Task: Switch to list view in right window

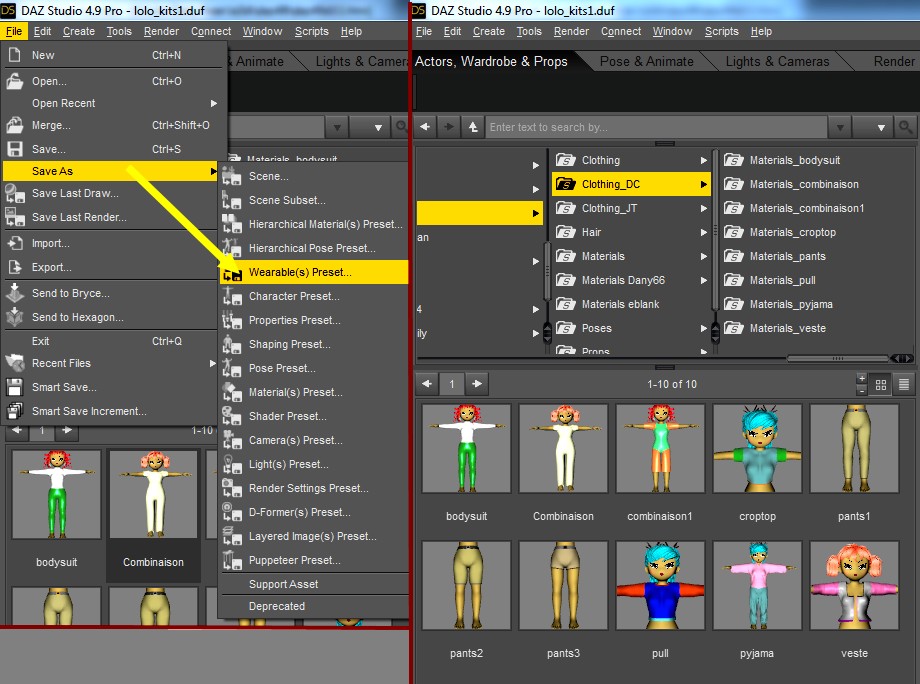Action: pyautogui.click(x=904, y=385)
